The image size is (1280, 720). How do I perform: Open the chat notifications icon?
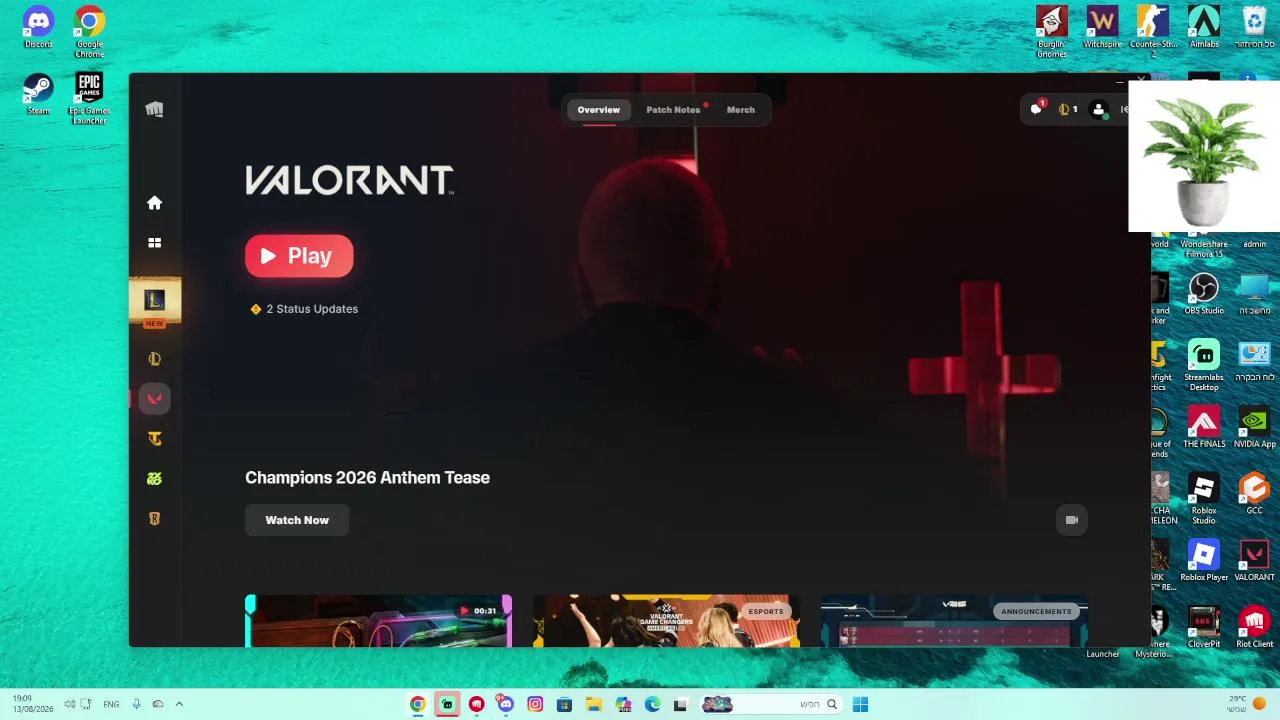[1037, 109]
